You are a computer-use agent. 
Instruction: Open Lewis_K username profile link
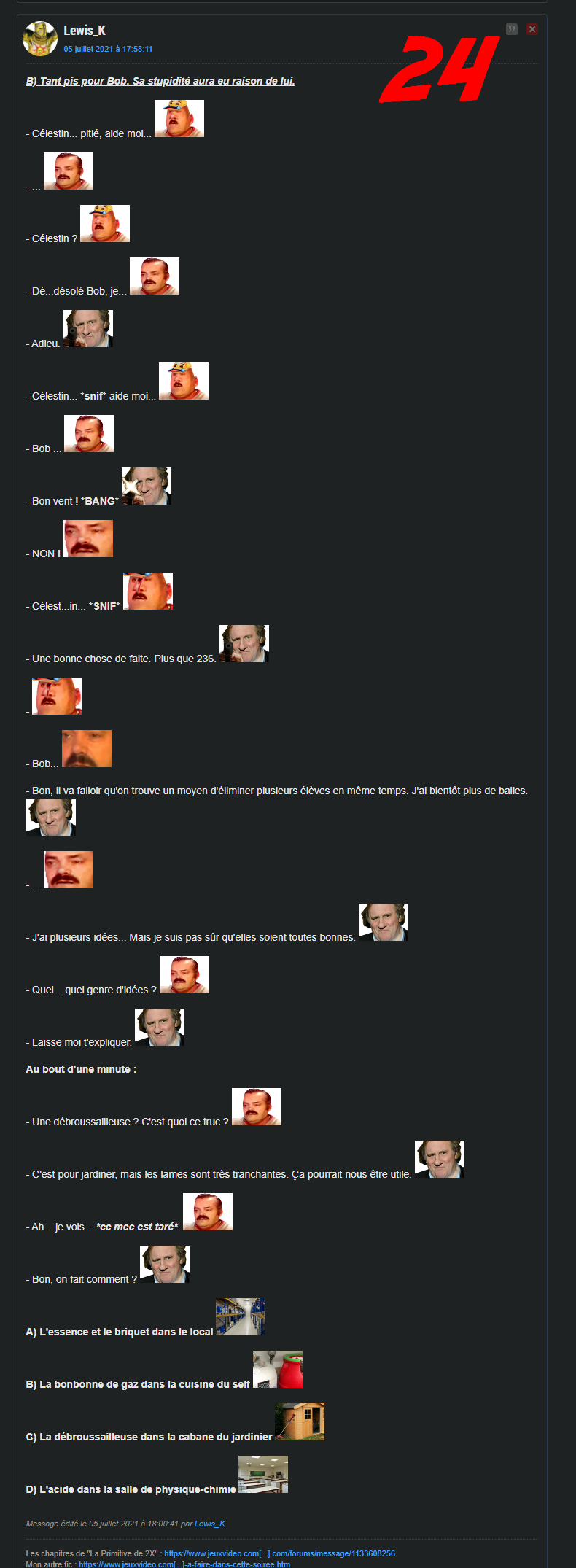tap(85, 31)
